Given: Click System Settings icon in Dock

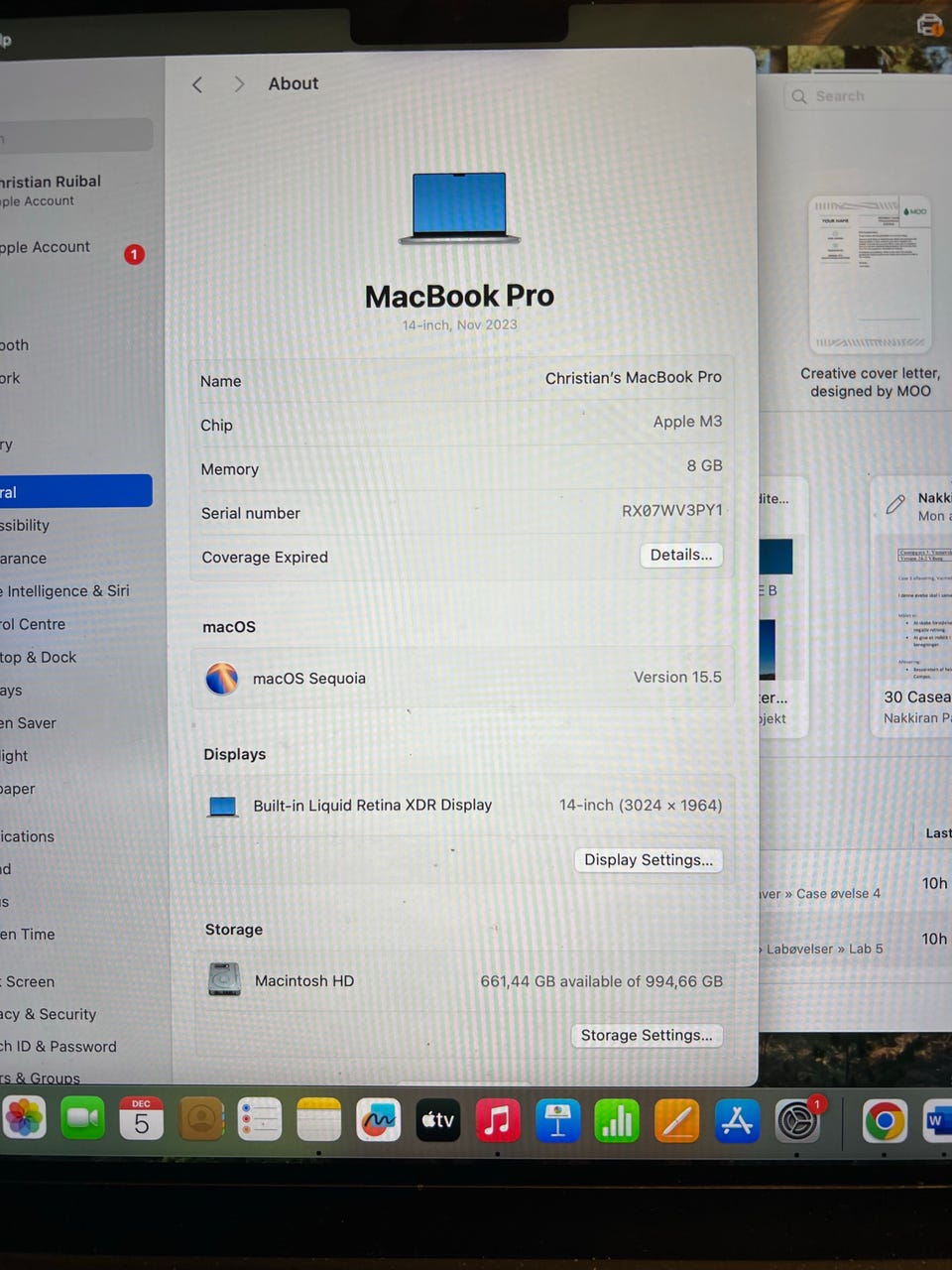Looking at the screenshot, I should pyautogui.click(x=797, y=1122).
